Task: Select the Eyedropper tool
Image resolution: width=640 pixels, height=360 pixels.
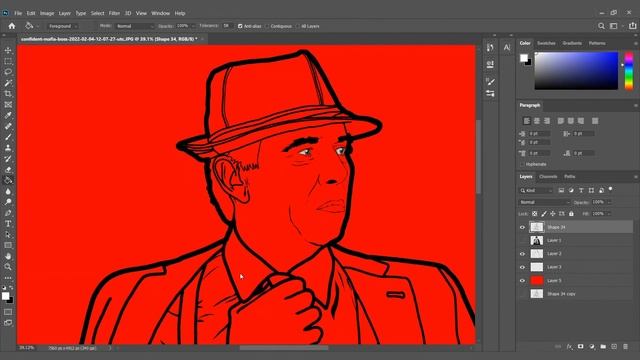Action: pyautogui.click(x=8, y=115)
